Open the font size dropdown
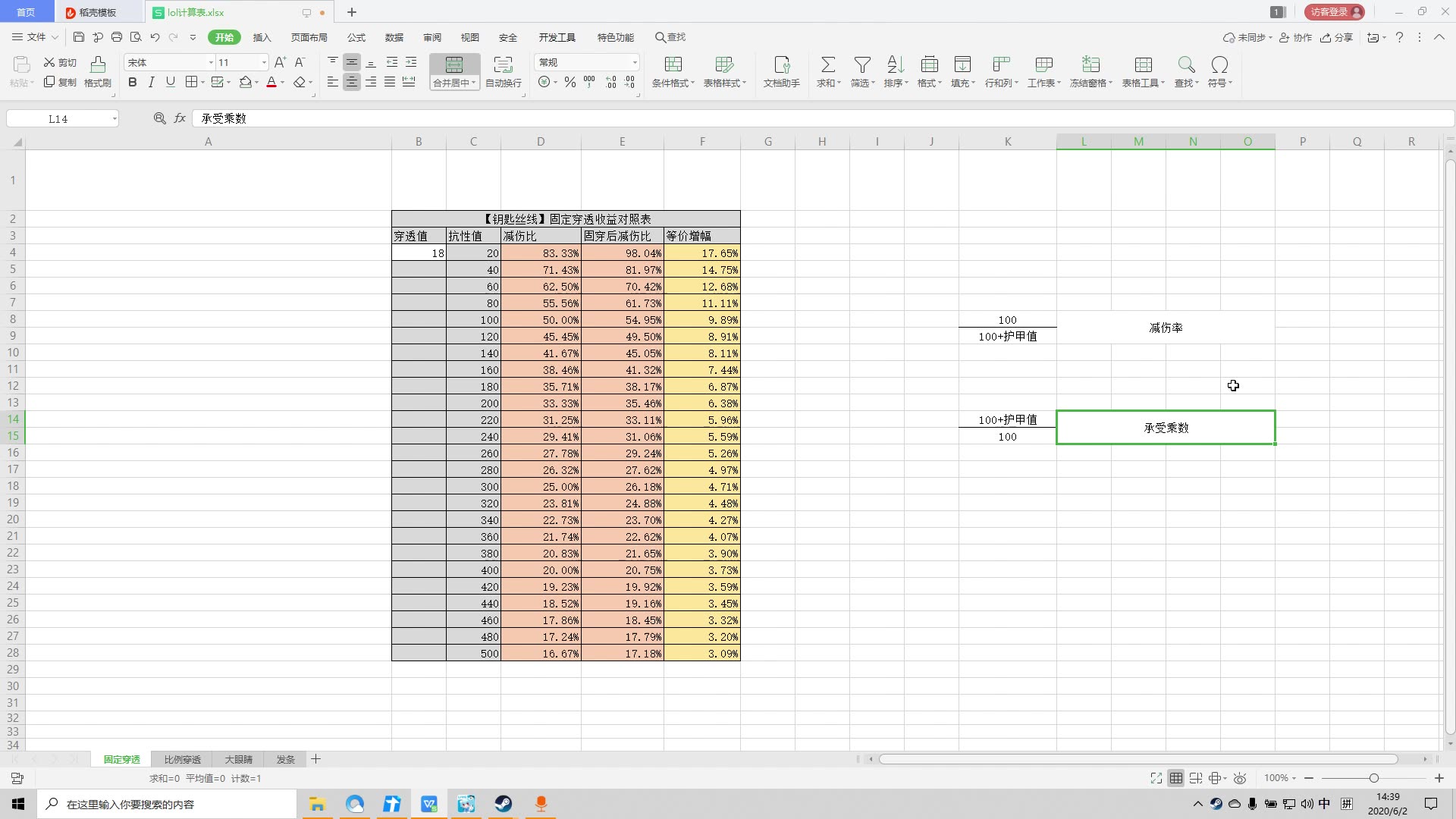Image resolution: width=1456 pixels, height=819 pixels. pos(264,62)
